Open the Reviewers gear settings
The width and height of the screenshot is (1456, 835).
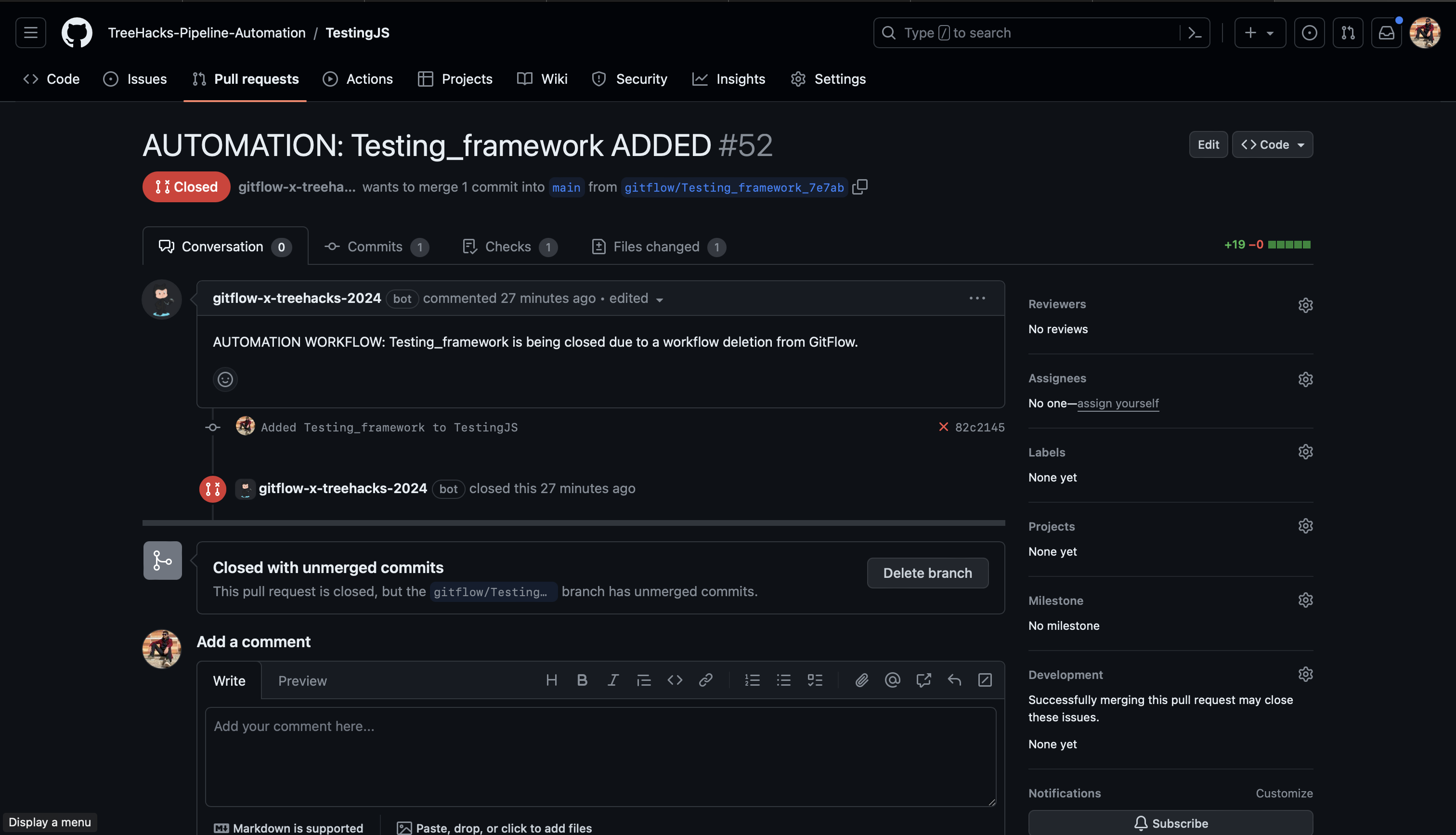coord(1305,305)
